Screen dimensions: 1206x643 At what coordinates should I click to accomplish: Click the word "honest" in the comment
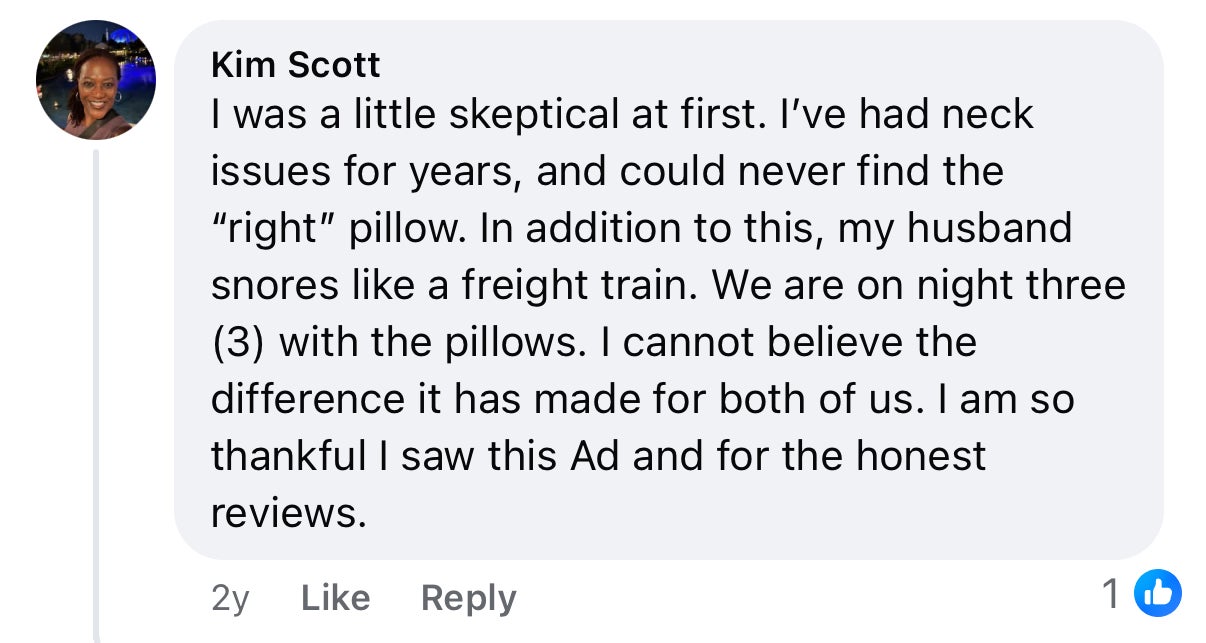[x=921, y=456]
